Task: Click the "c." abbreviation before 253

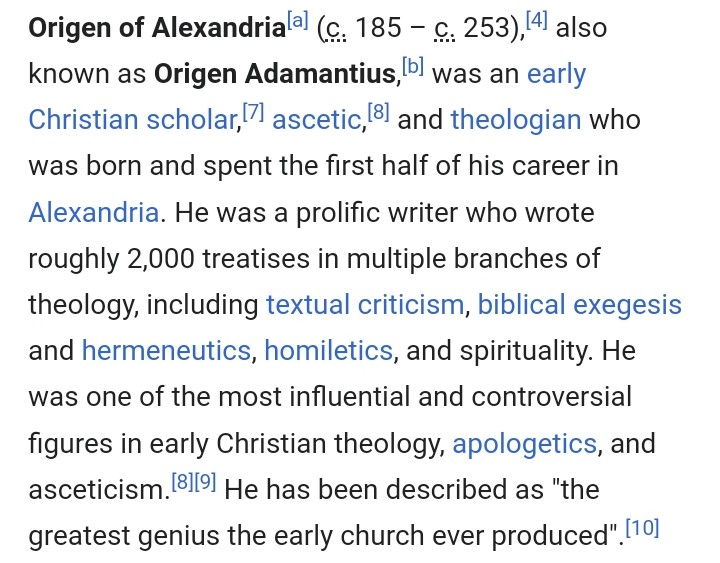Action: pos(443,29)
